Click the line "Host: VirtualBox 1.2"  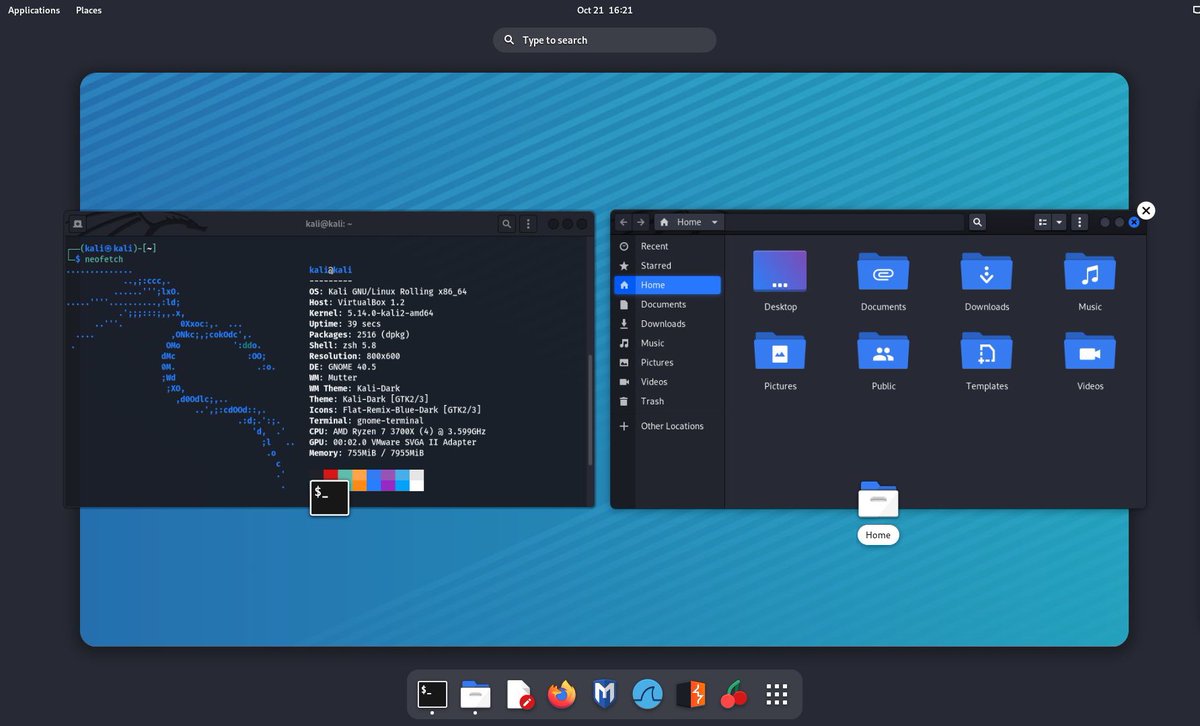point(357,302)
